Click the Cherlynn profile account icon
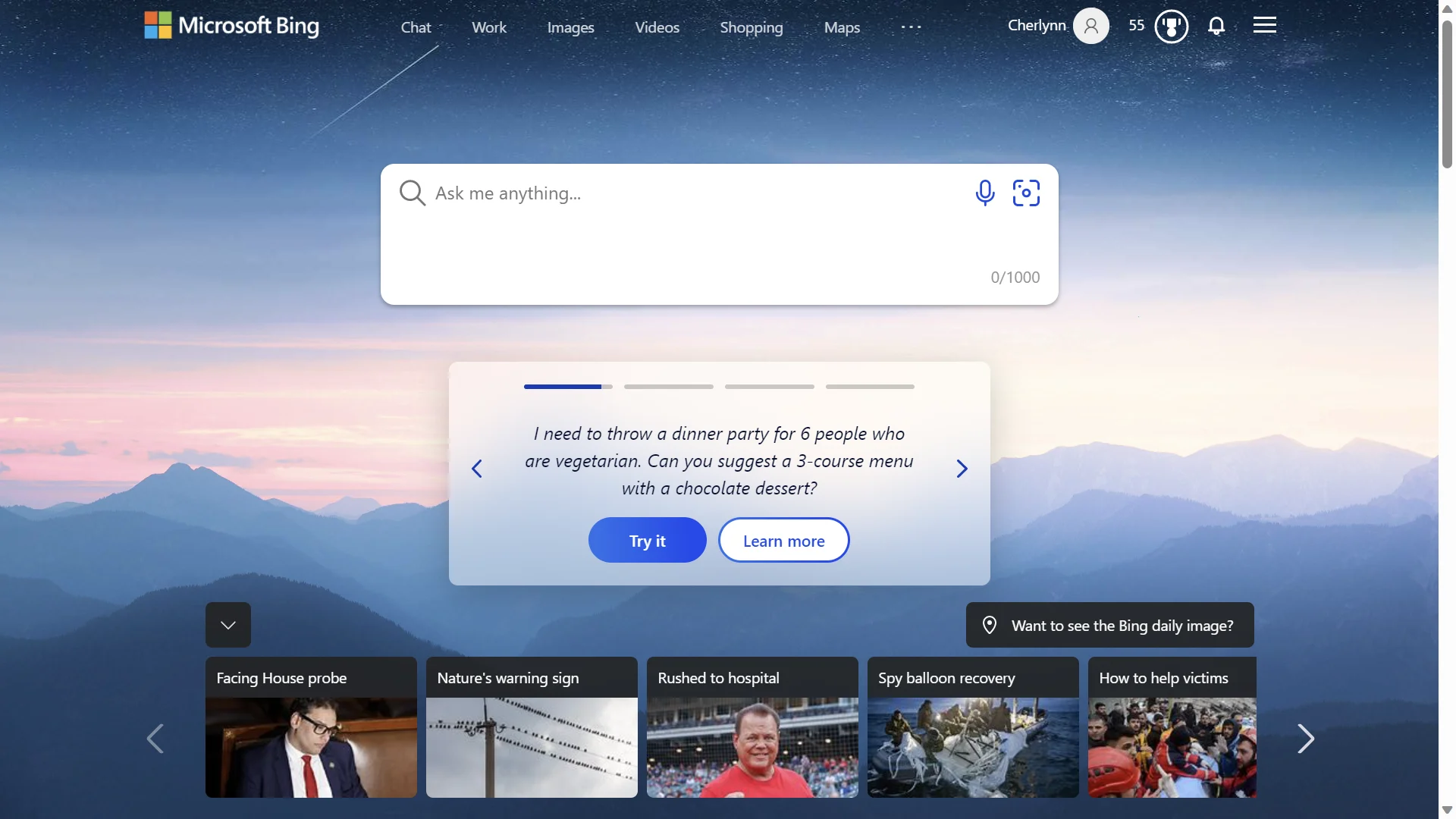Viewport: 1456px width, 819px height. 1091,25
